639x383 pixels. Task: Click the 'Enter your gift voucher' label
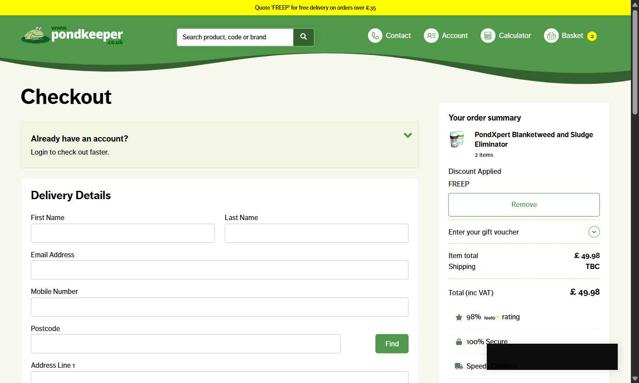[483, 232]
